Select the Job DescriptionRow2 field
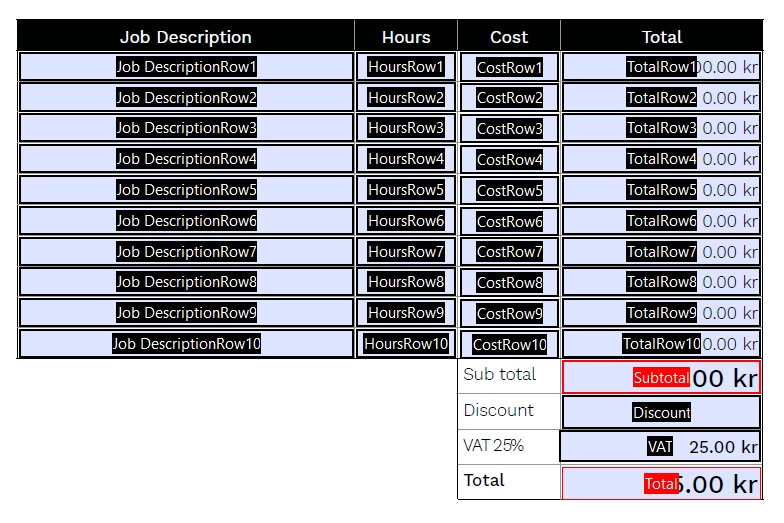Screen dimensions: 784x523 click(x=186, y=98)
